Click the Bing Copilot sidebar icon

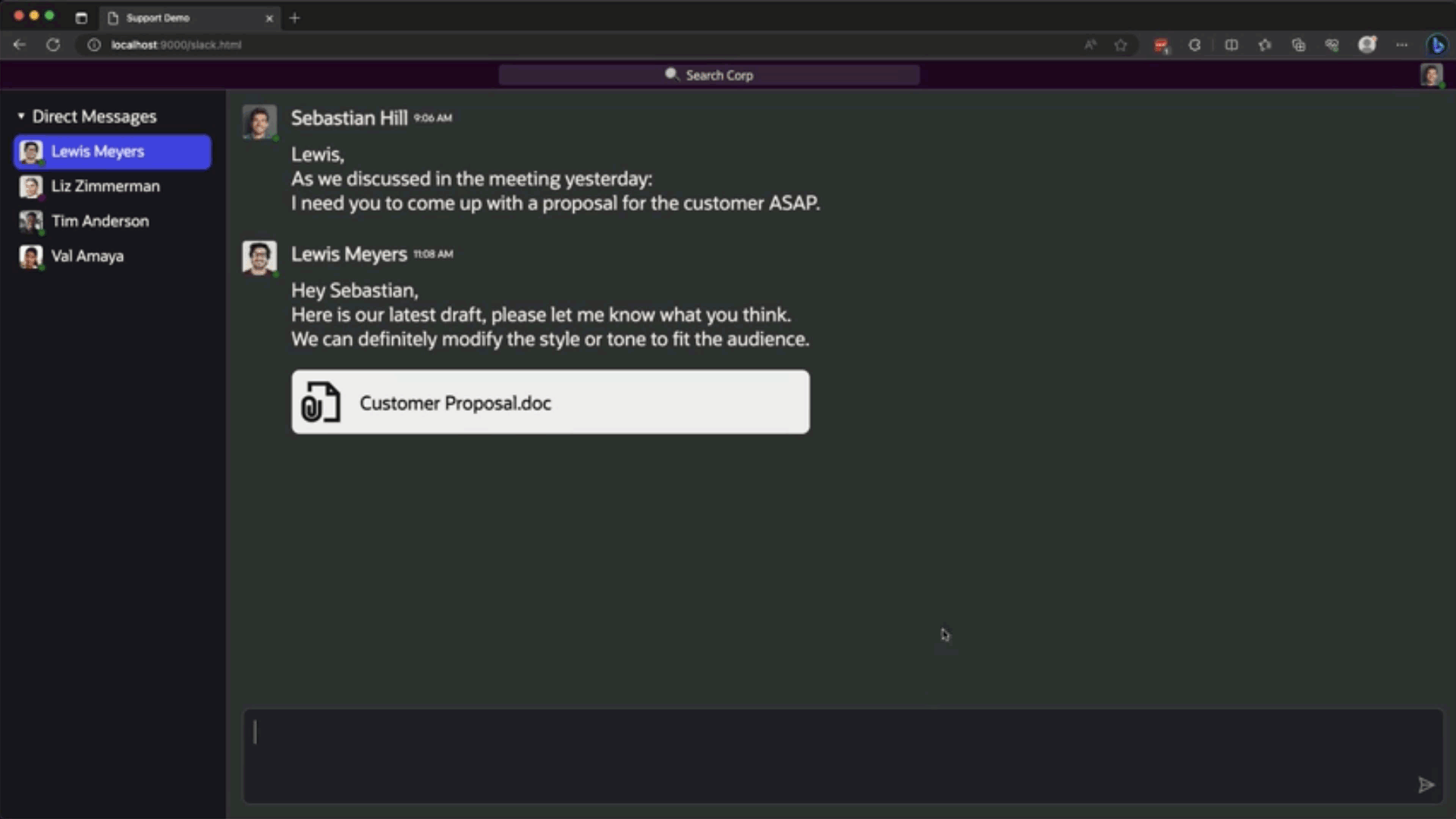coord(1437,45)
